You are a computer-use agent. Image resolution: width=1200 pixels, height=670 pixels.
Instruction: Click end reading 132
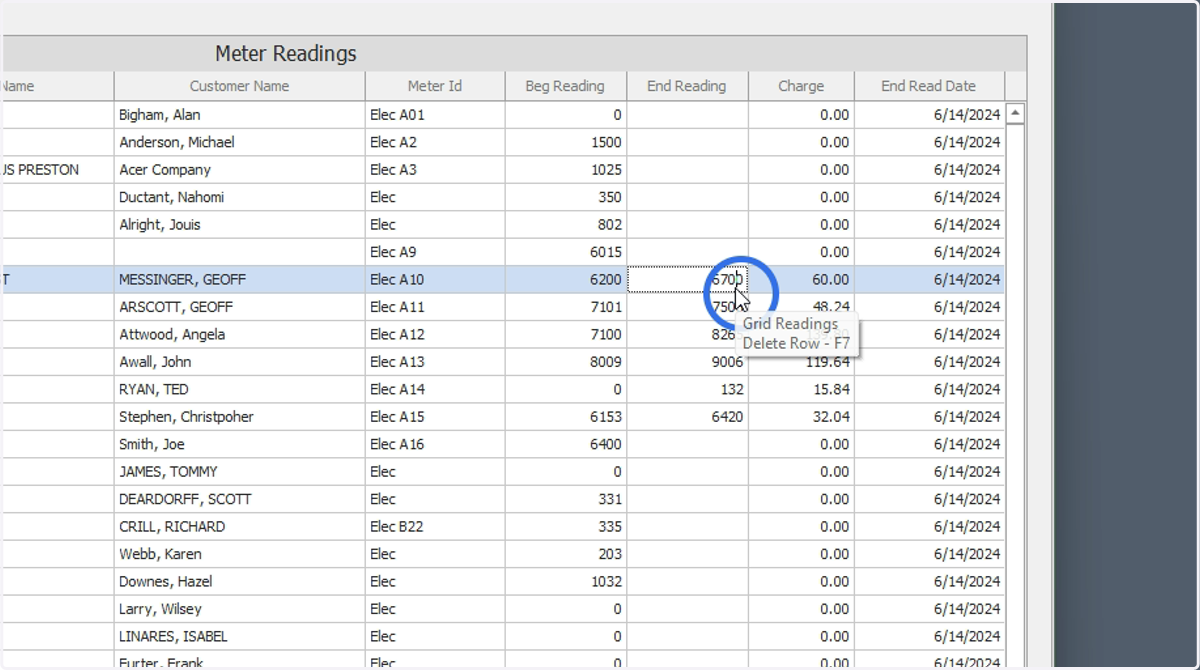point(732,390)
